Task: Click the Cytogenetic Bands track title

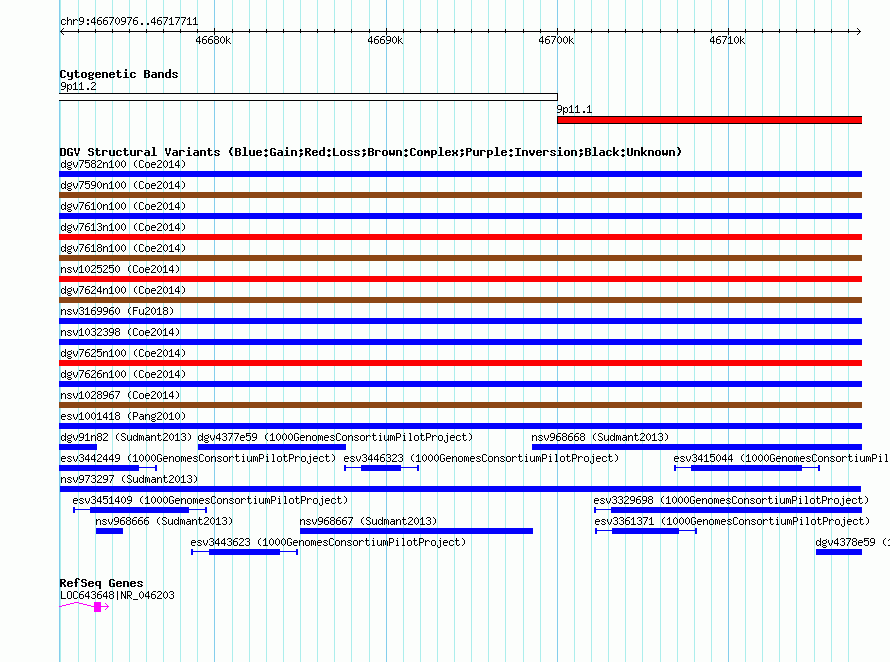Action: (119, 74)
